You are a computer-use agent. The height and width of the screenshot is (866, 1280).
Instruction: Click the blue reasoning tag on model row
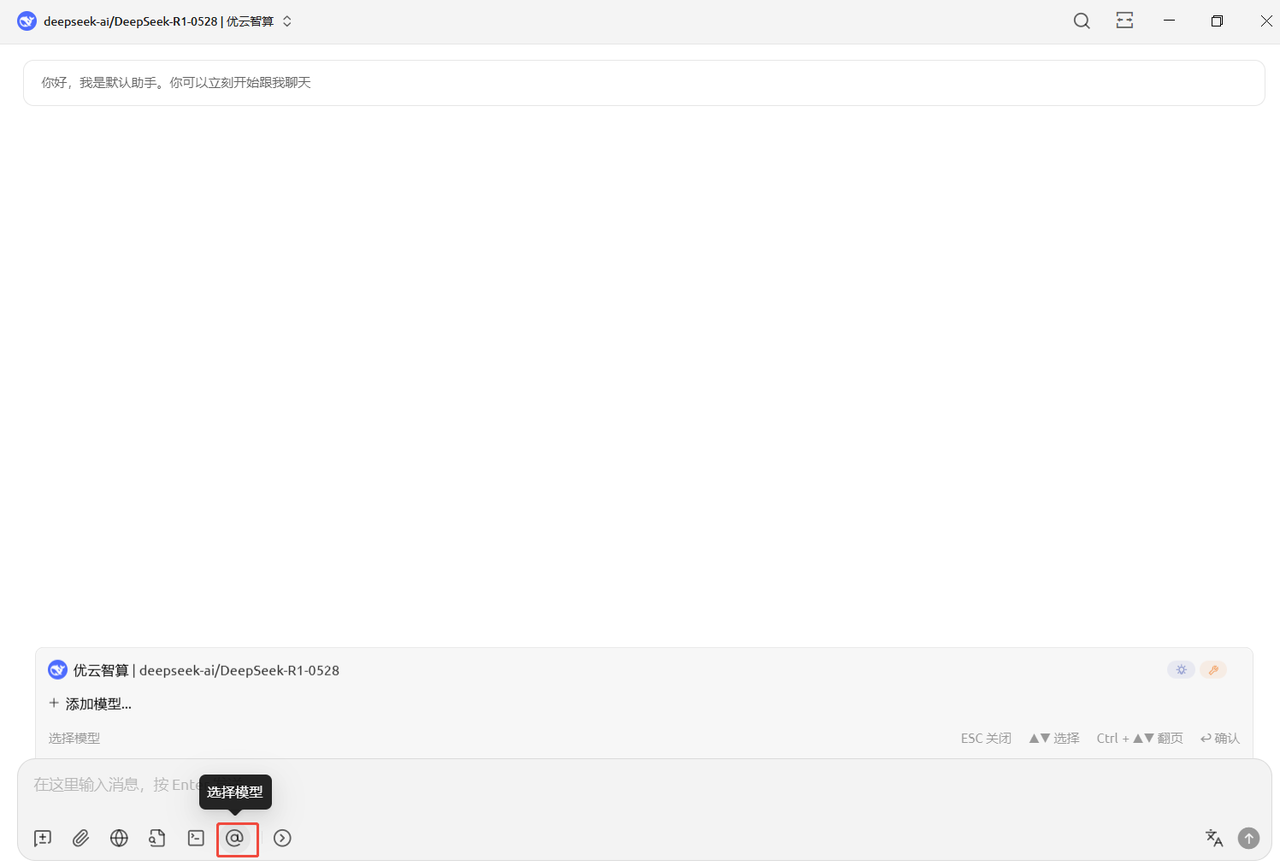click(x=1181, y=670)
